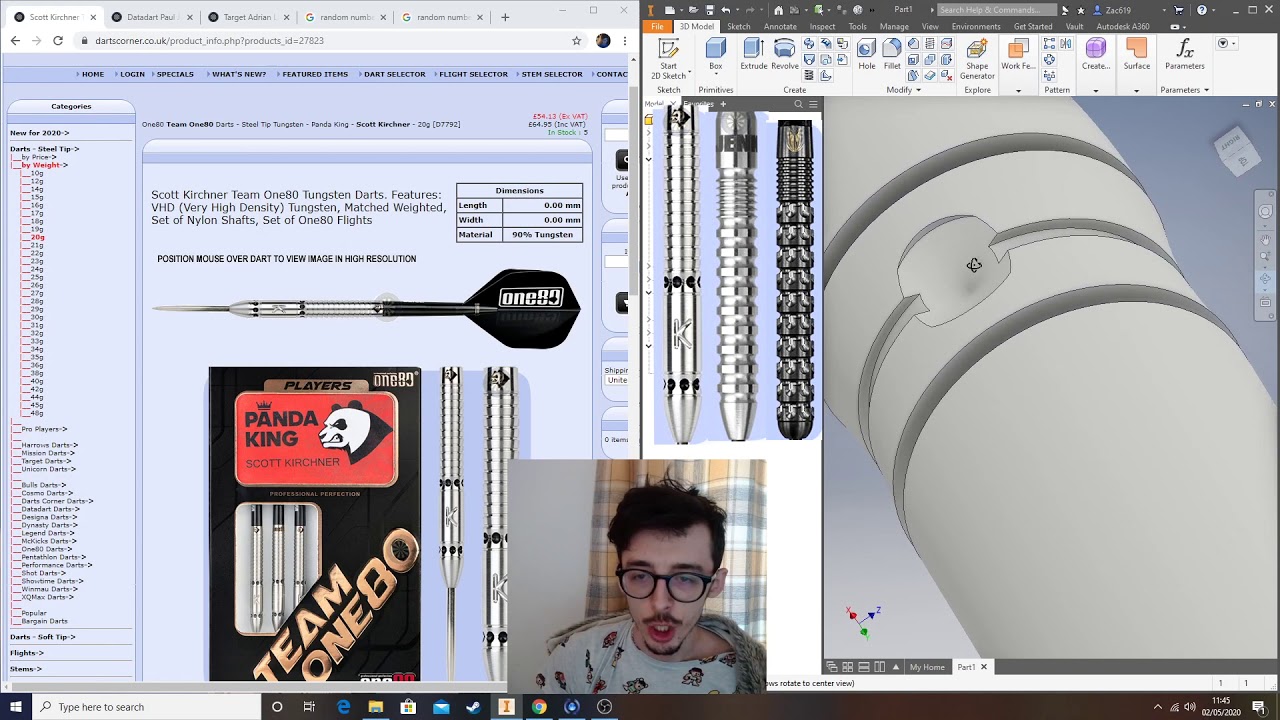Open the My Home document tab

click(926, 667)
